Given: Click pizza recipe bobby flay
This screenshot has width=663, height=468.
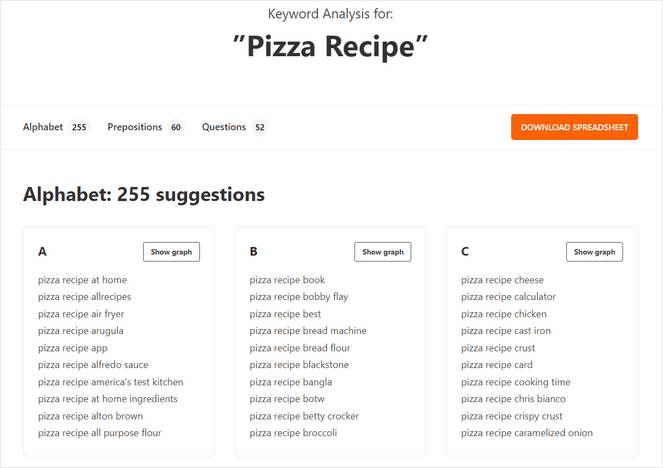Looking at the screenshot, I should 299,297.
